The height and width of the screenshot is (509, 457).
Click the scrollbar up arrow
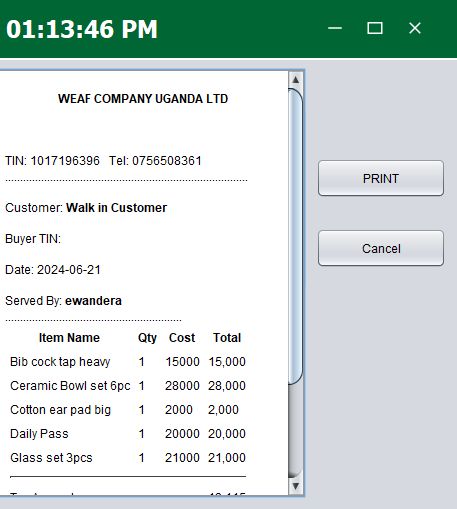click(296, 79)
